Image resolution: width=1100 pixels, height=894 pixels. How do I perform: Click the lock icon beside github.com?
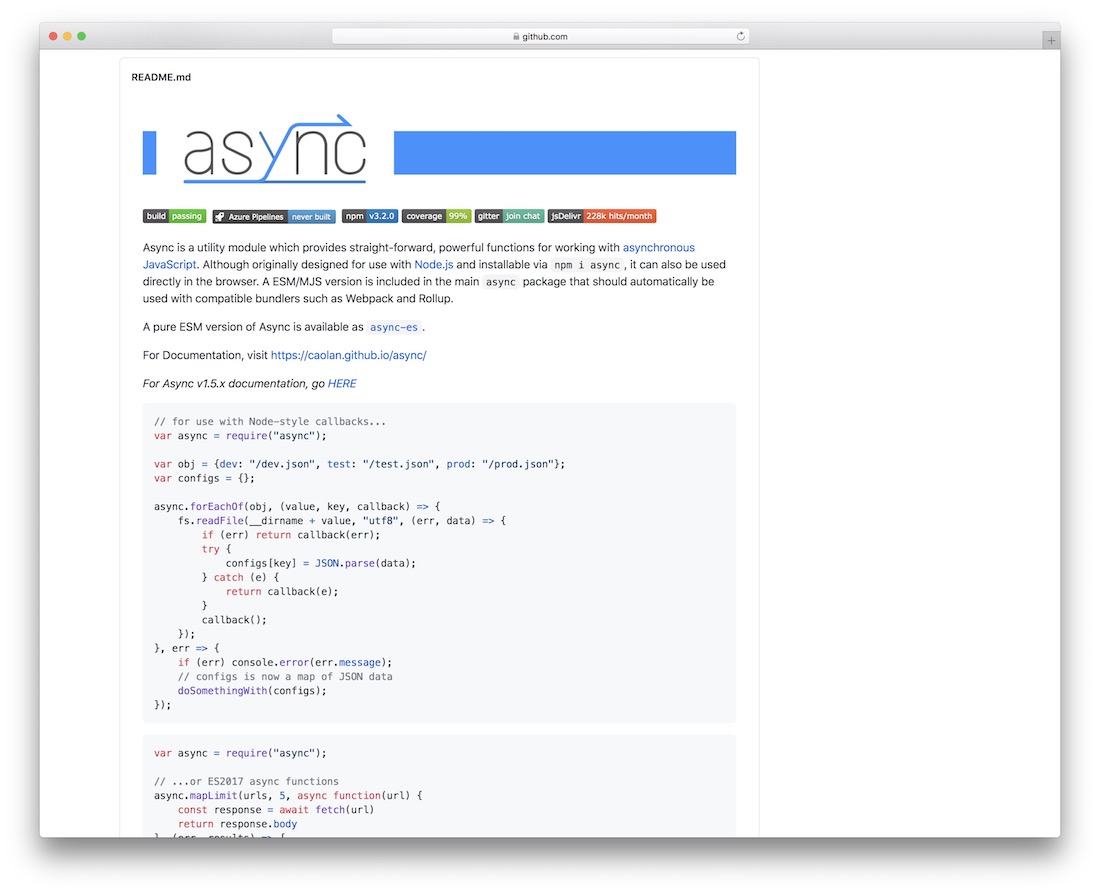pyautogui.click(x=516, y=36)
